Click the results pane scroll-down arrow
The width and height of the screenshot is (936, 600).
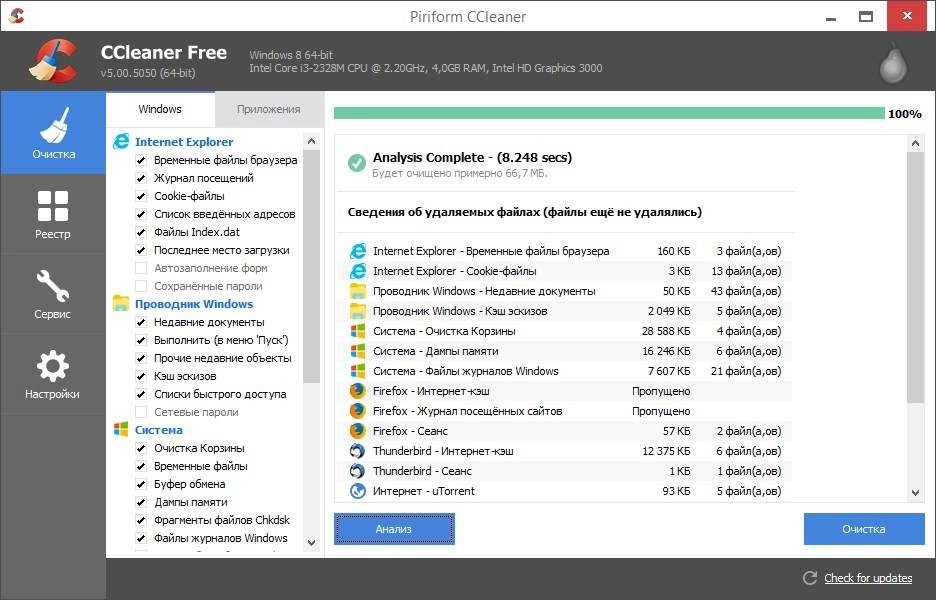(x=916, y=493)
